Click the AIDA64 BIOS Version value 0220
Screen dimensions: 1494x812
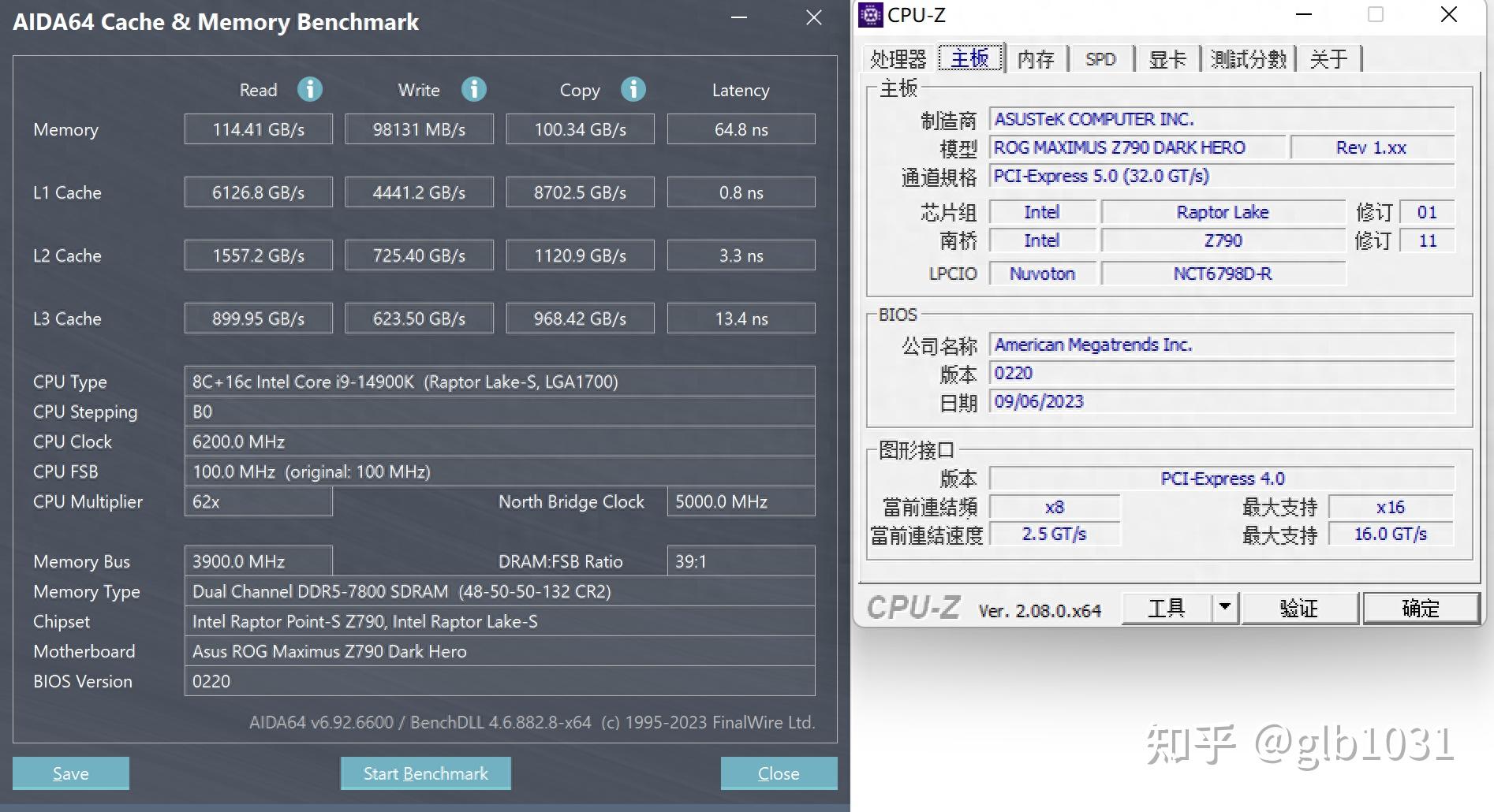point(500,681)
